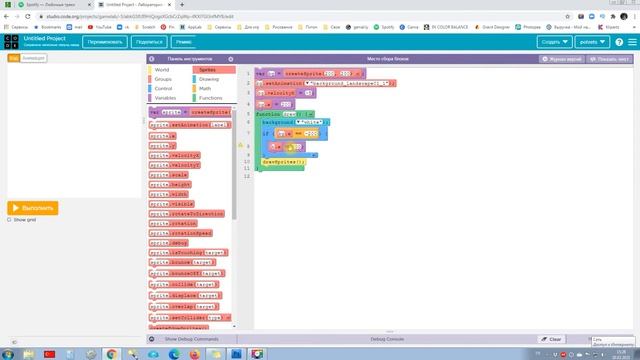This screenshot has width=640, height=360.
Task: Open Edge from the taskbar
Action: click(174, 354)
